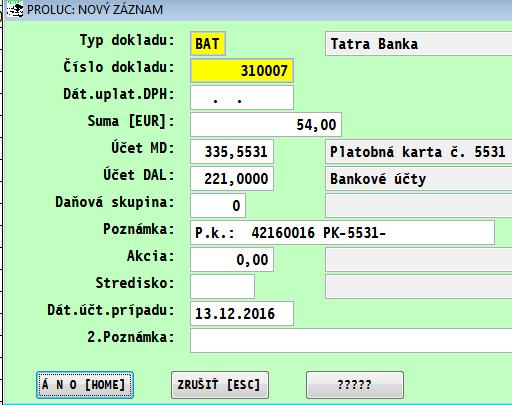The height and width of the screenshot is (405, 512).
Task: Click the ????? button
Action: [x=355, y=385]
